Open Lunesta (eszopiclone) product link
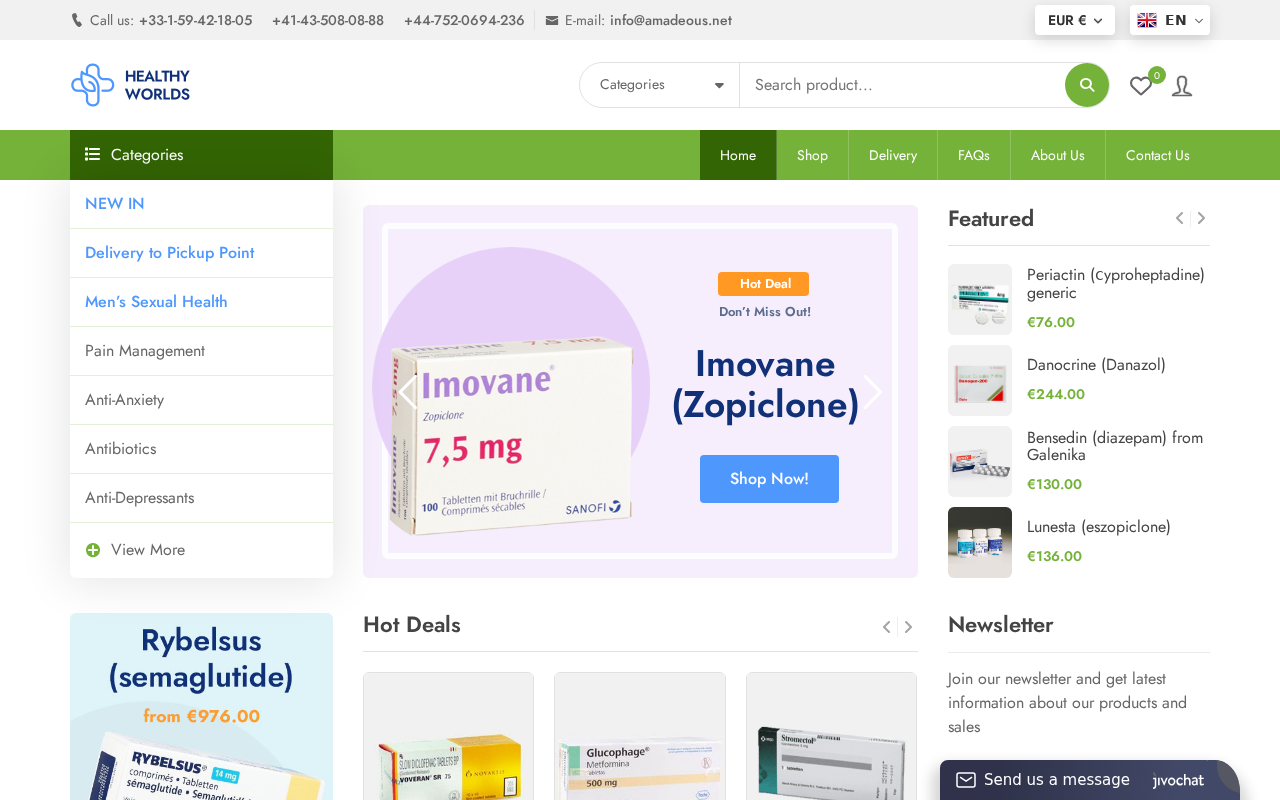 1099,527
